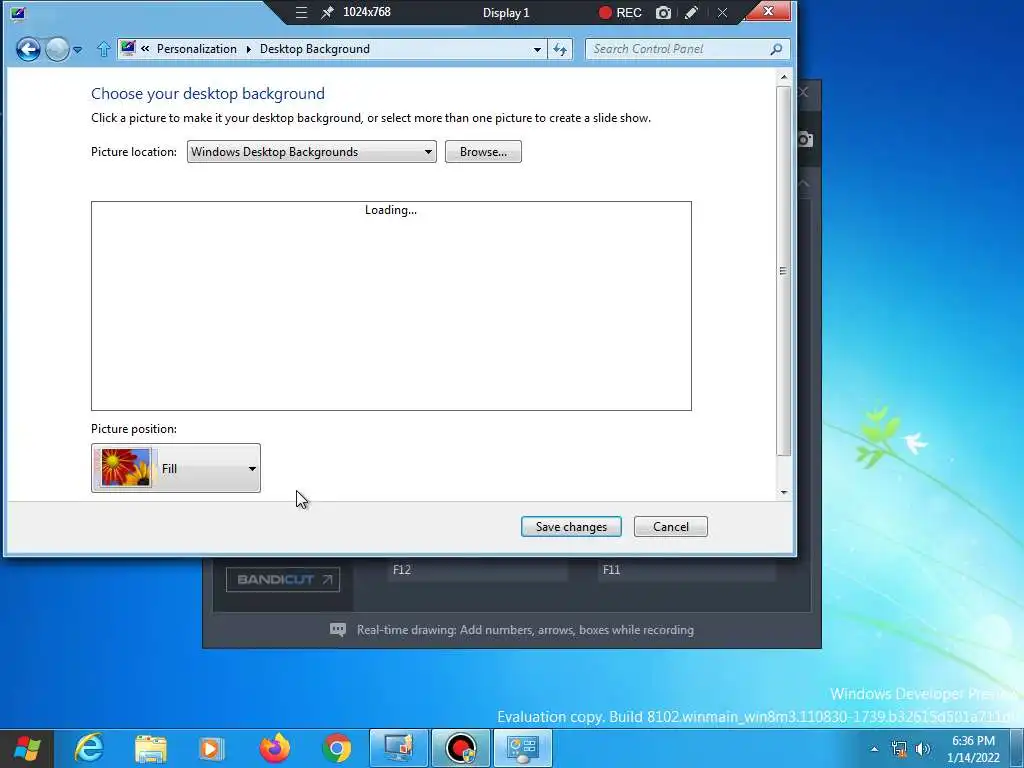Click the X icon on recording bar
1024x768 pixels.
(x=722, y=12)
